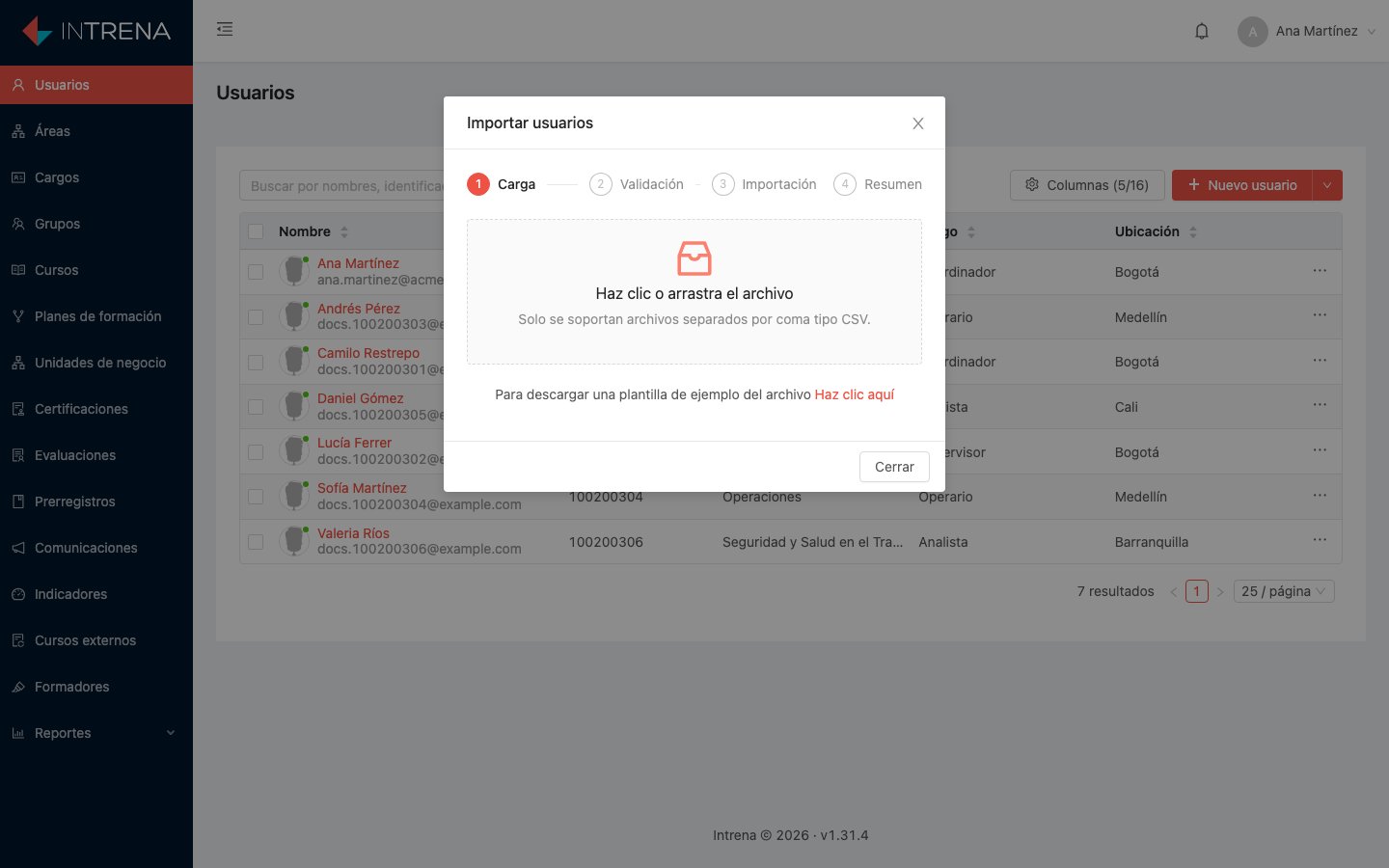Screen dimensions: 1389x868
Task: Go to the Resumen step
Action: coord(878,184)
